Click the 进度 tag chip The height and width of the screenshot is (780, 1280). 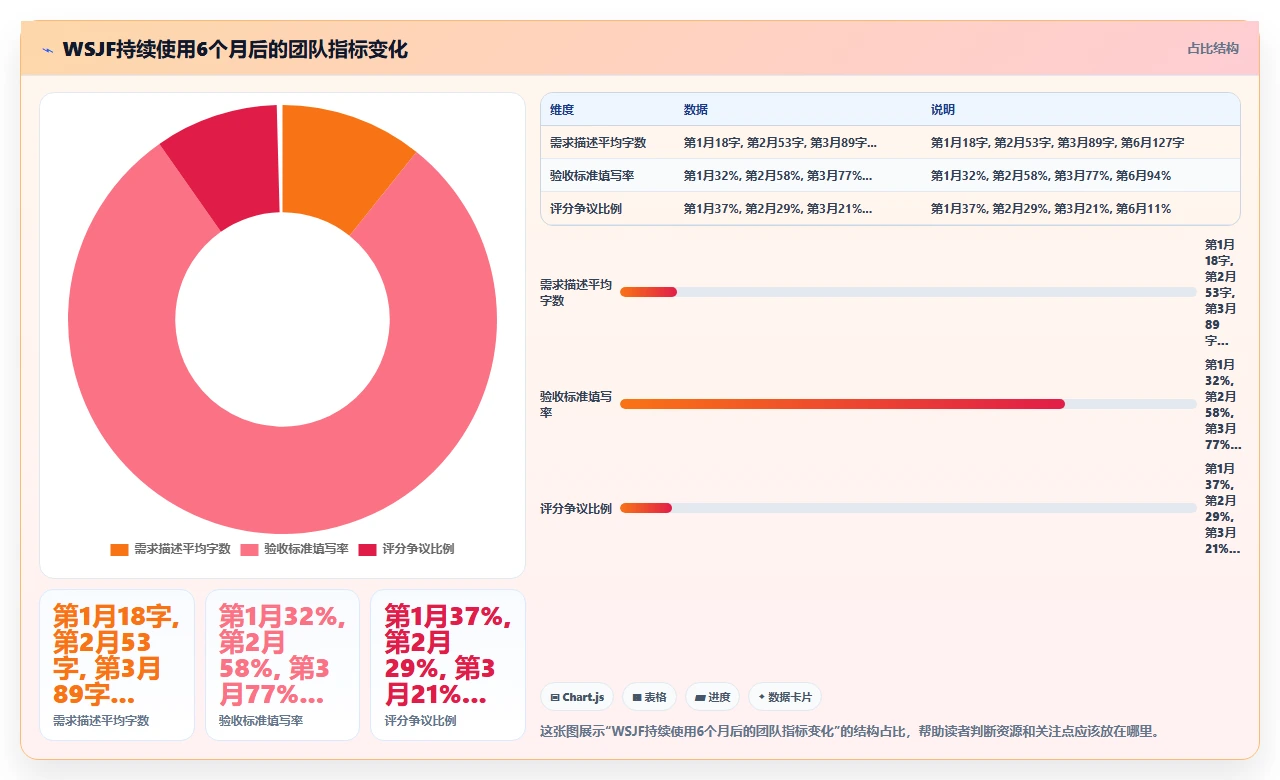pyautogui.click(x=712, y=697)
